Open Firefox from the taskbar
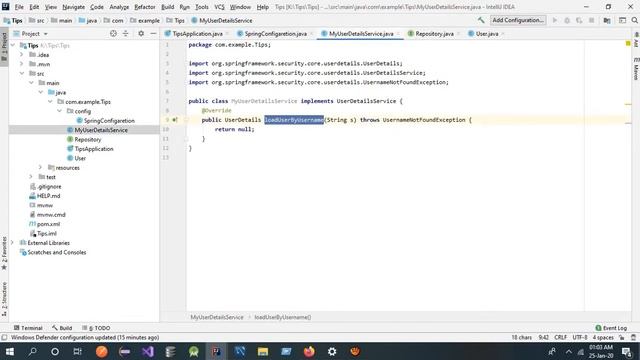This screenshot has width=640, height=360. (309, 351)
